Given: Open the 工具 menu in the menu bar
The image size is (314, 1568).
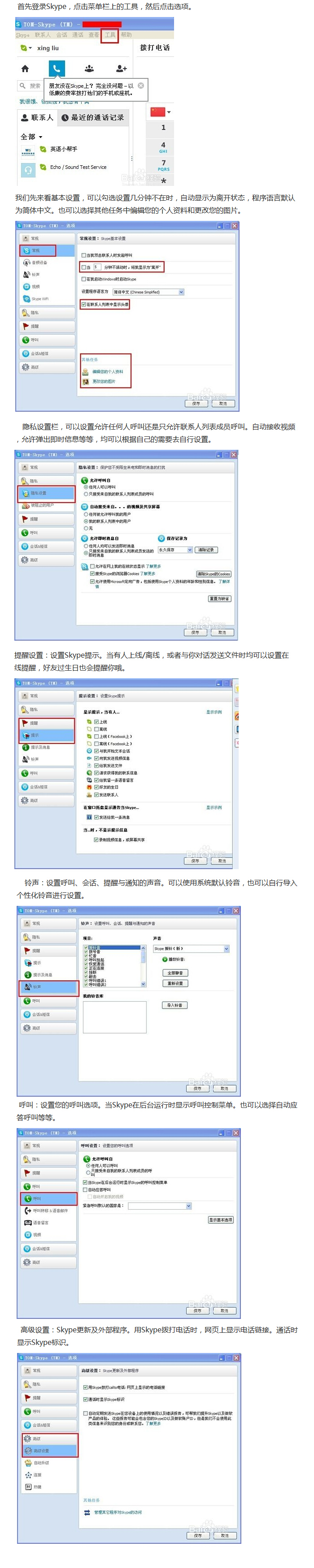Looking at the screenshot, I should [x=110, y=34].
